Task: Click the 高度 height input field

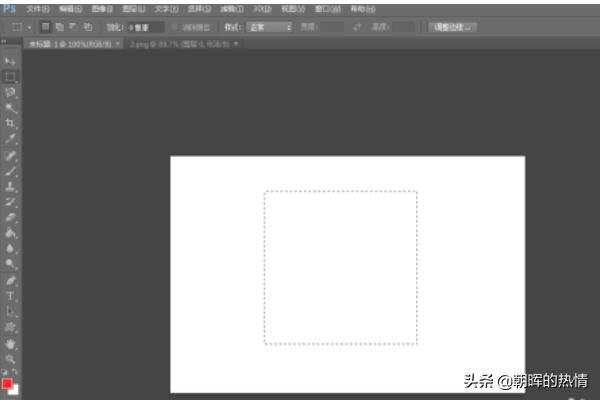Action: click(404, 27)
